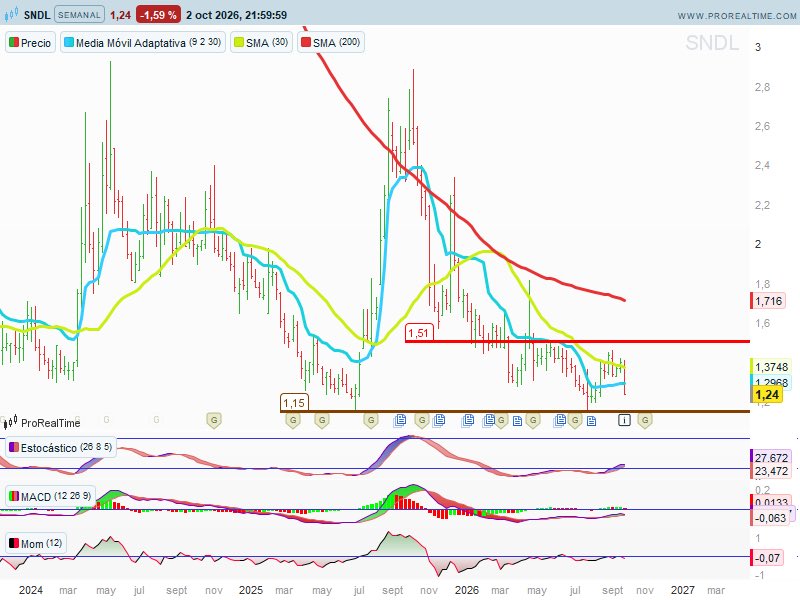The height and width of the screenshot is (600, 800).
Task: Click the G event marker at Nov 2026
Action: (645, 420)
